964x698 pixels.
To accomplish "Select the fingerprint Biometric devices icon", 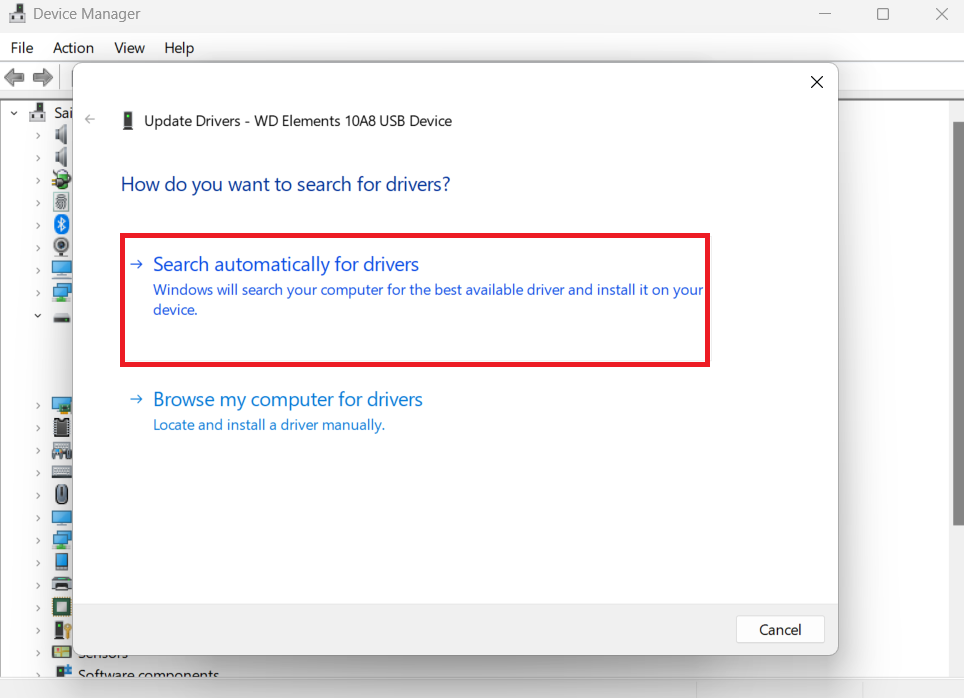I will (61, 202).
